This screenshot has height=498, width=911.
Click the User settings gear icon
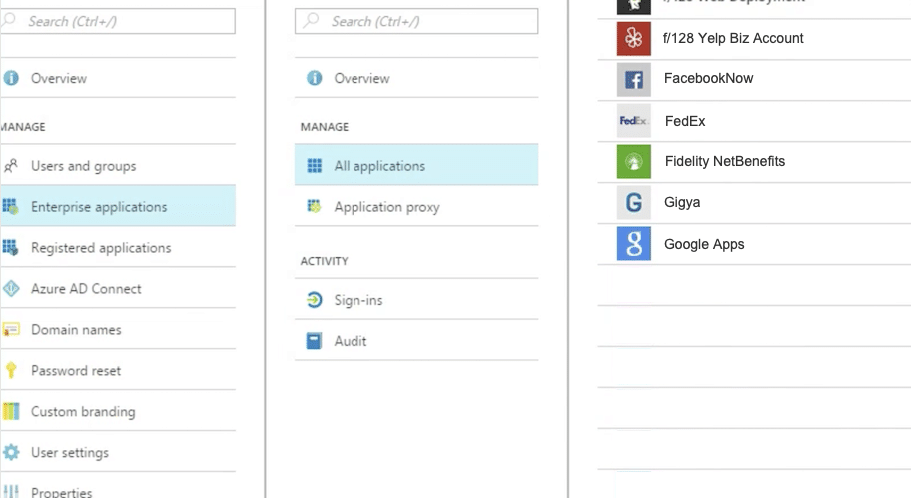click(x=10, y=452)
